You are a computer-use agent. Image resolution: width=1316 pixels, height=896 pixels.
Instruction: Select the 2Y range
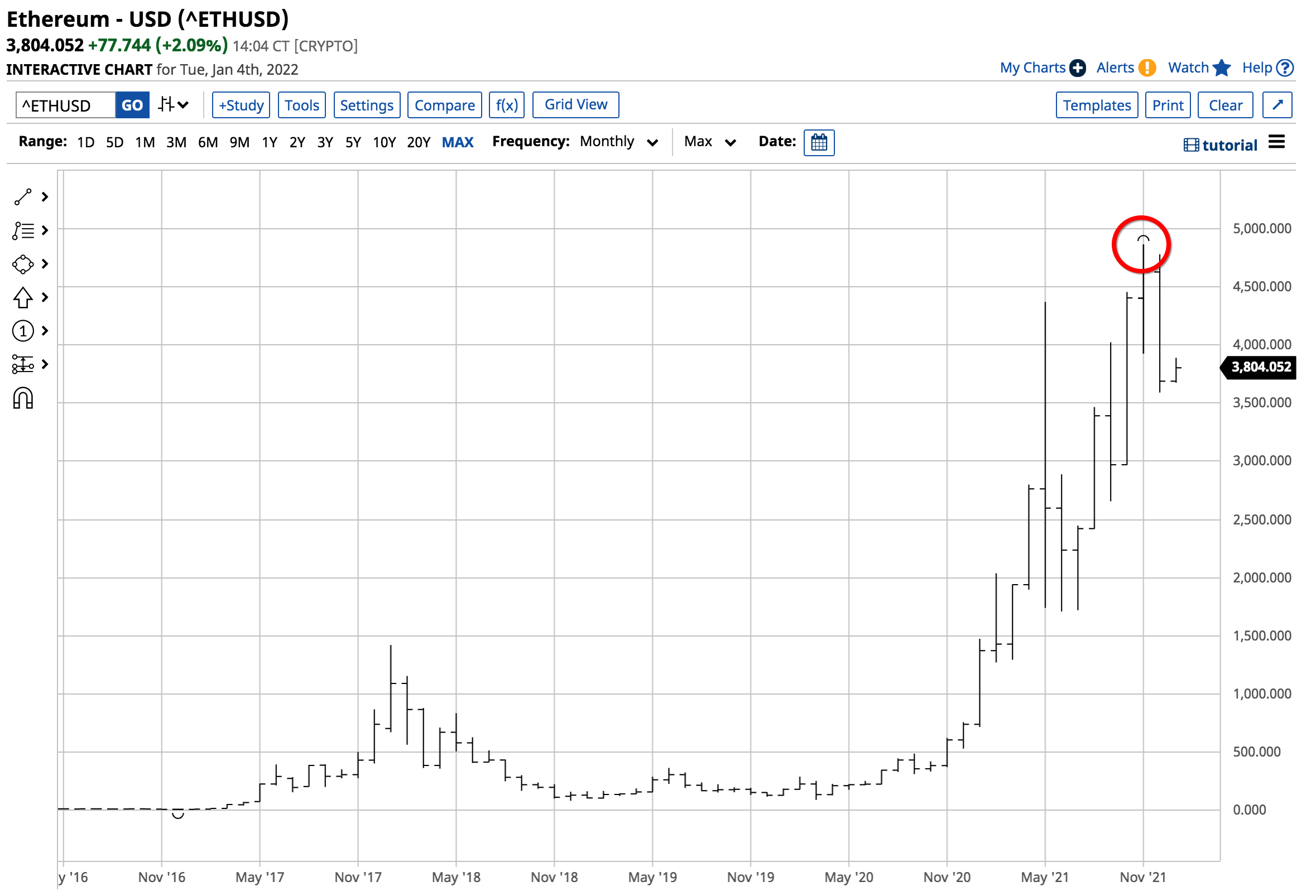(x=298, y=143)
